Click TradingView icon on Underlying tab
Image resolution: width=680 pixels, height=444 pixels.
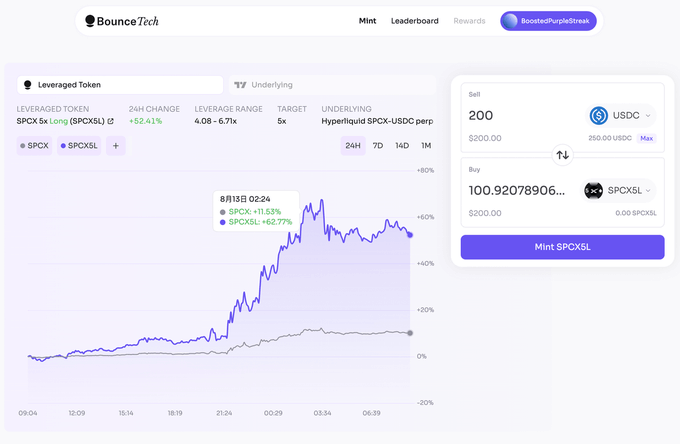point(240,85)
